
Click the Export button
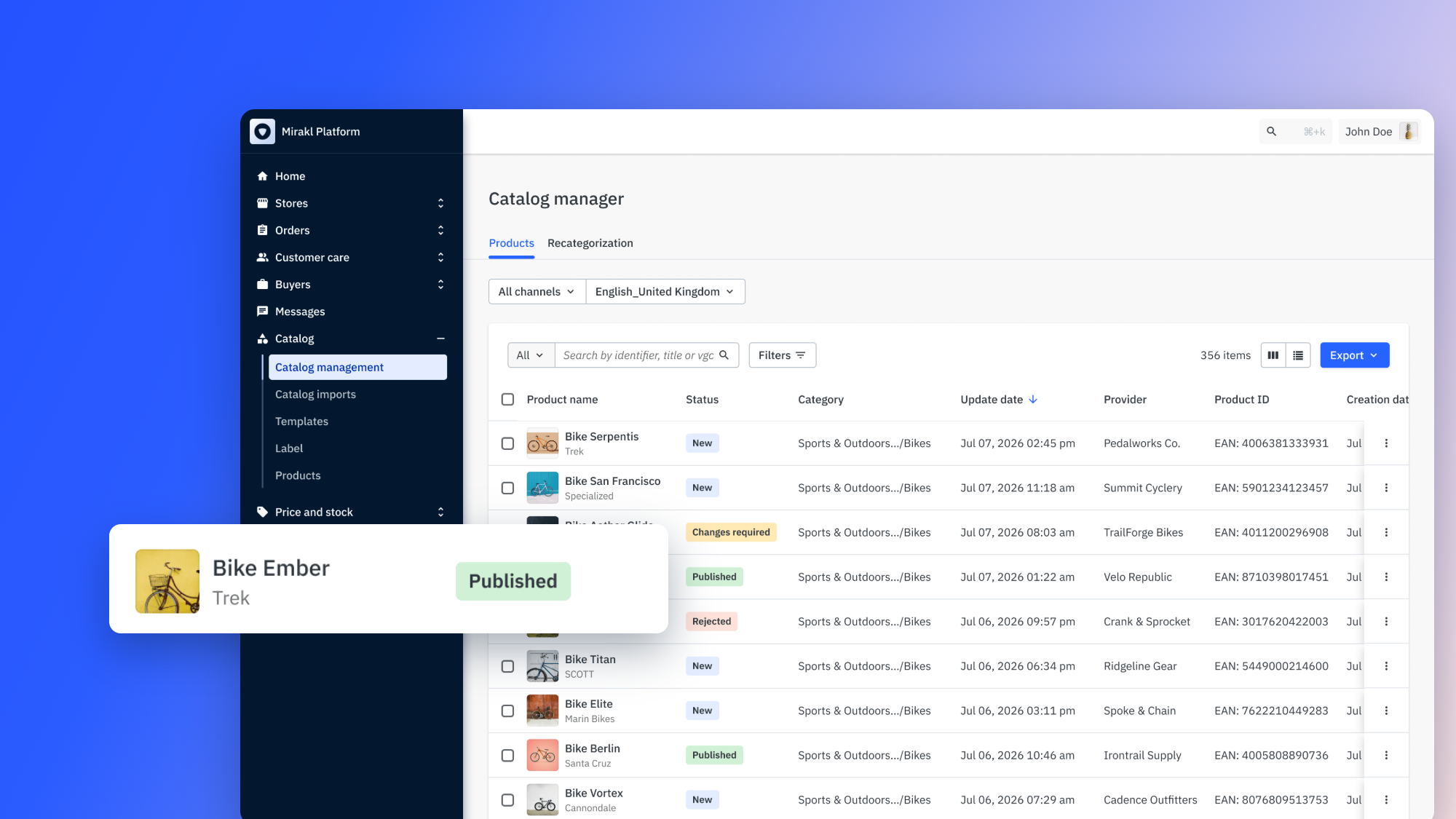tap(1354, 355)
